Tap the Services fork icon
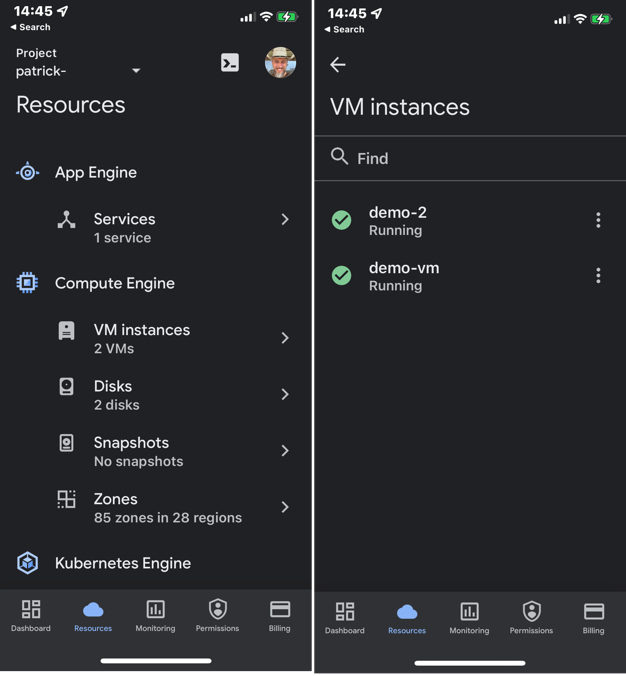The height and width of the screenshot is (676, 626). 66,219
